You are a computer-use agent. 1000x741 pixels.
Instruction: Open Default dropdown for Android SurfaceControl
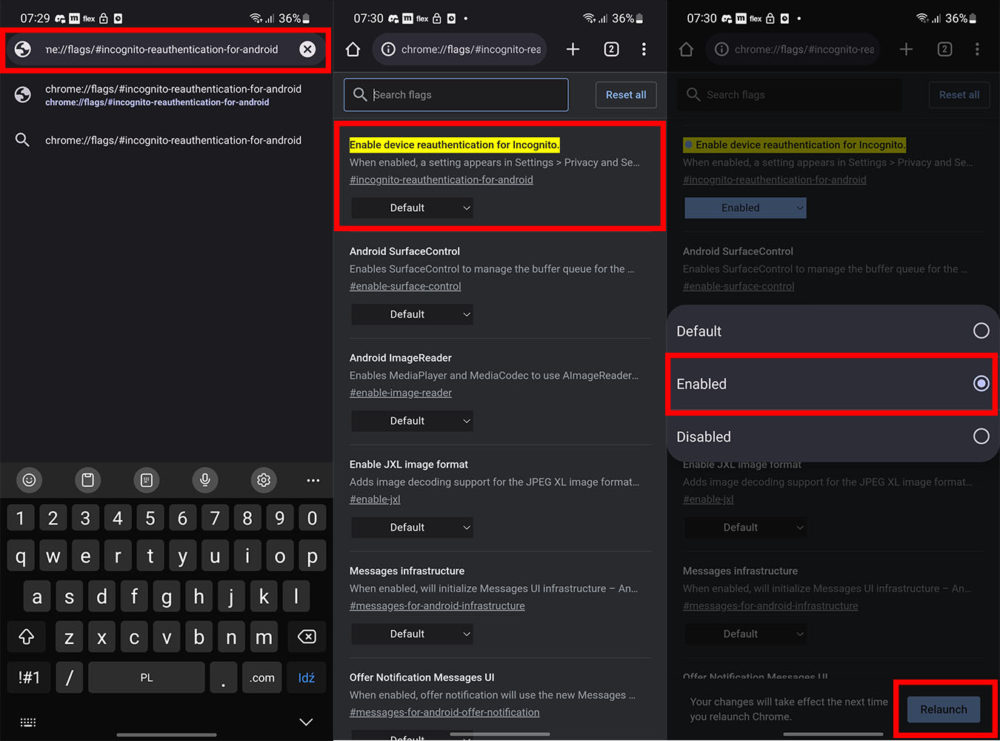point(413,314)
